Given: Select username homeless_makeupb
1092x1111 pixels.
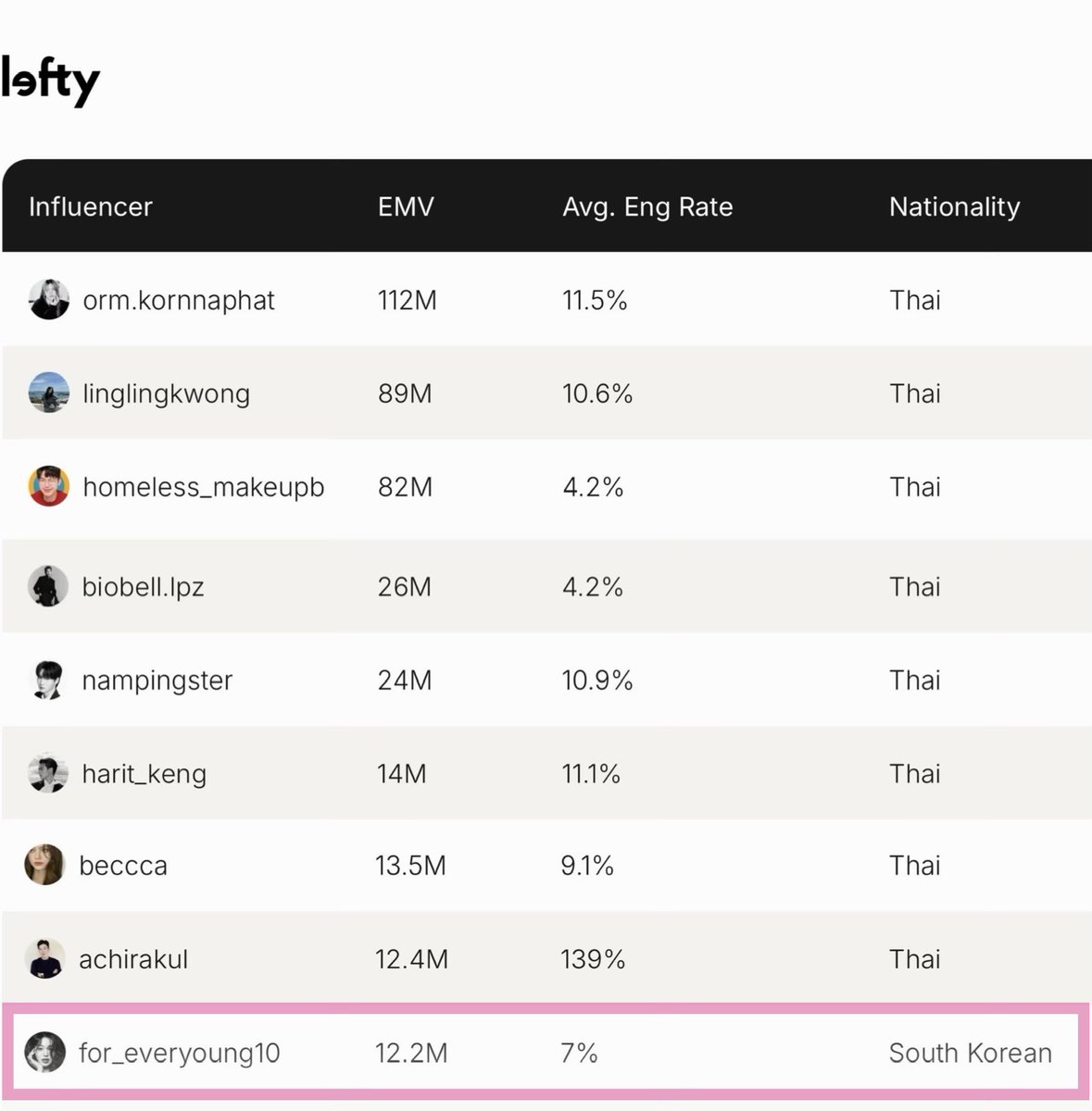Looking at the screenshot, I should coord(204,487).
